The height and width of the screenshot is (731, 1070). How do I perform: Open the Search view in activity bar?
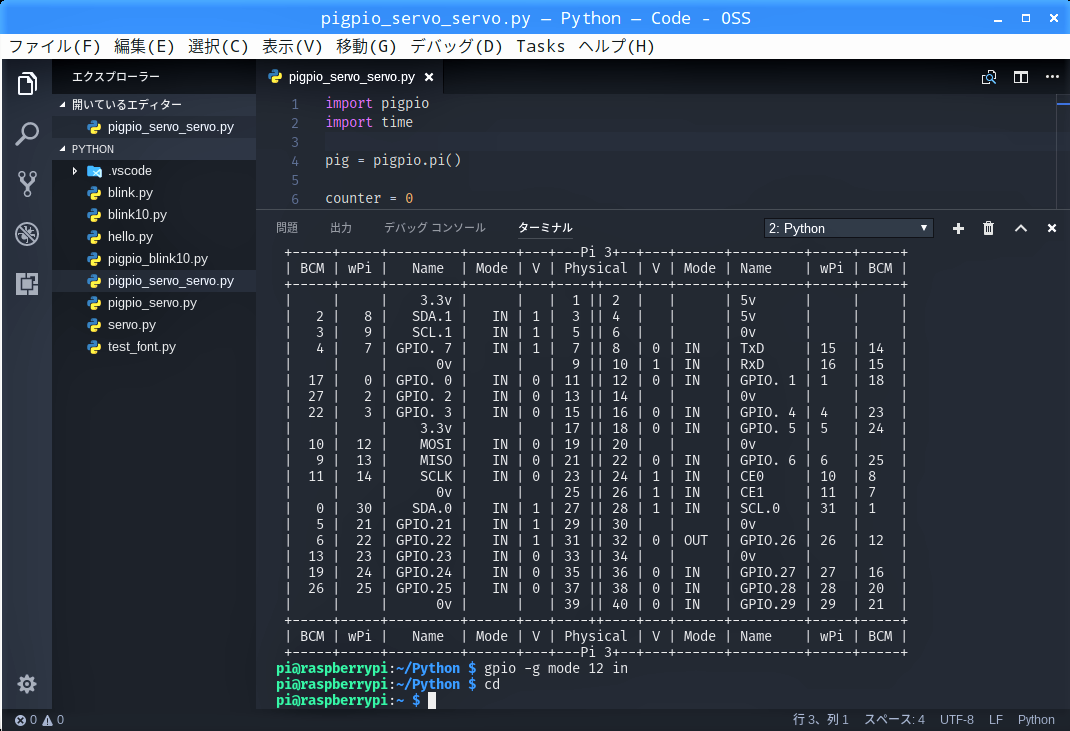click(27, 134)
